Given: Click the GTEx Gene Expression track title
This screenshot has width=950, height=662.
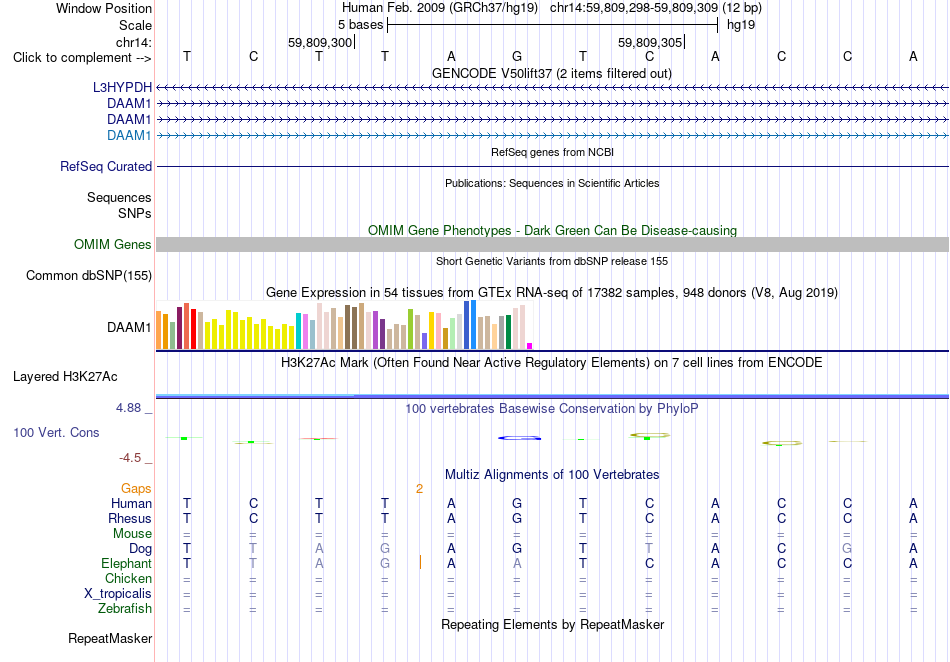Looking at the screenshot, I should pyautogui.click(x=551, y=293).
